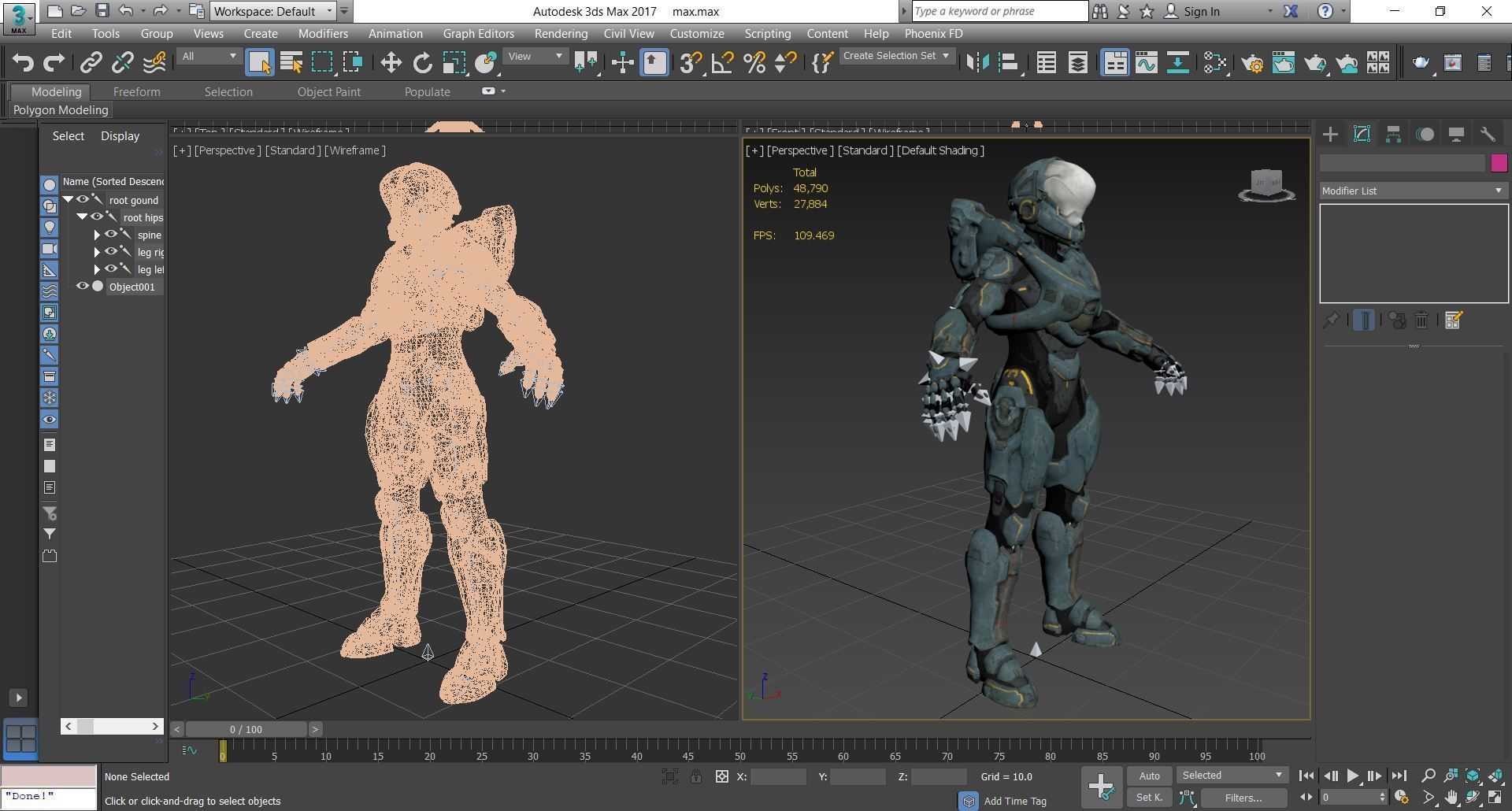Open the Mirror tool

(x=977, y=63)
